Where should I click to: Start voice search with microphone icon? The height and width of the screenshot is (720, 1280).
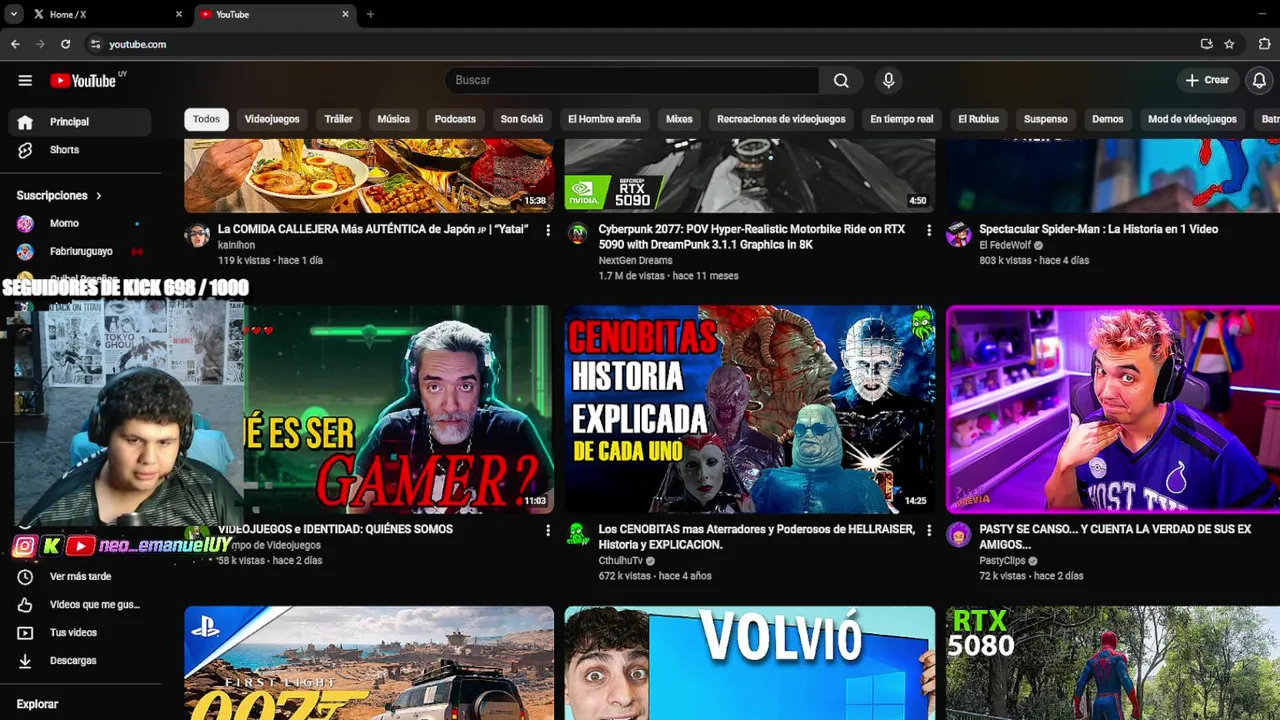point(888,81)
